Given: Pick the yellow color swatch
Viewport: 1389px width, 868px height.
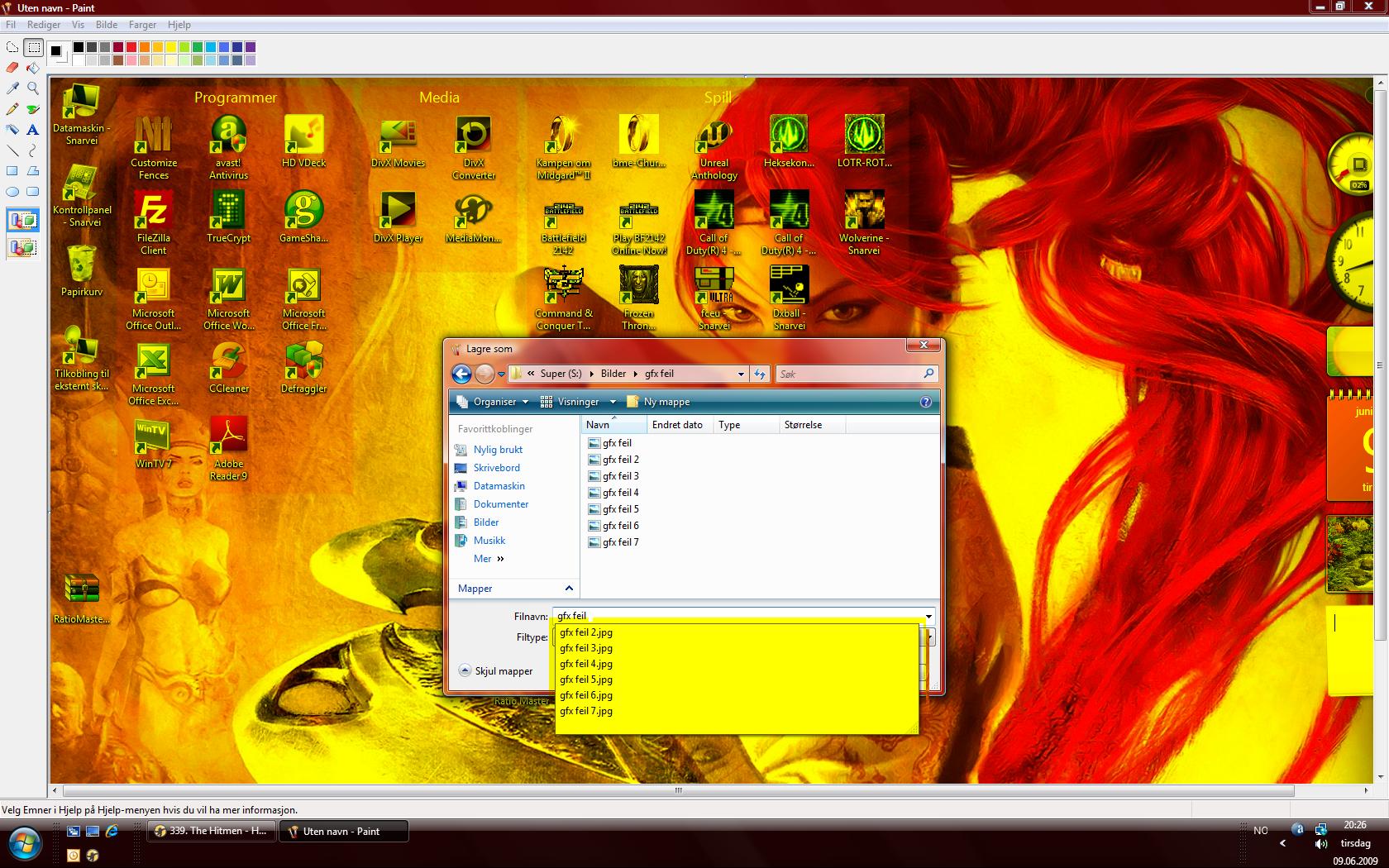Looking at the screenshot, I should pyautogui.click(x=171, y=47).
